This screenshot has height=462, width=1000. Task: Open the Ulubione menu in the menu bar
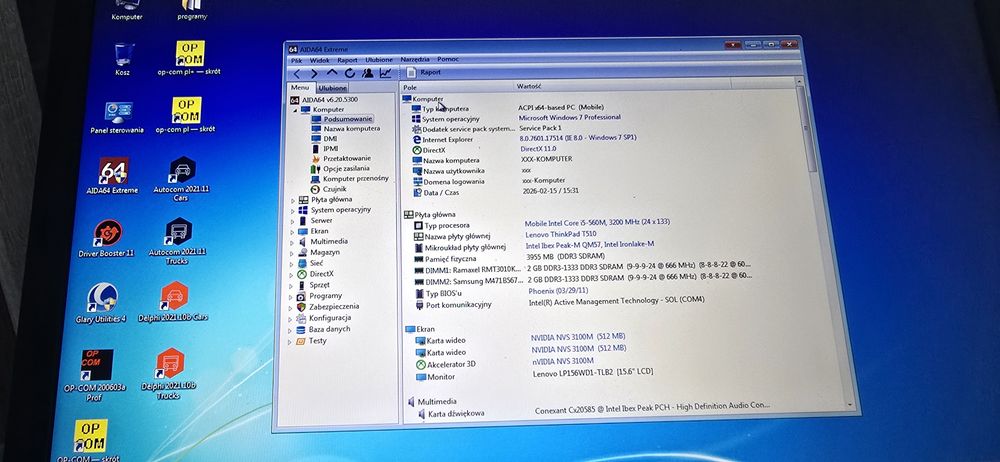(x=379, y=59)
